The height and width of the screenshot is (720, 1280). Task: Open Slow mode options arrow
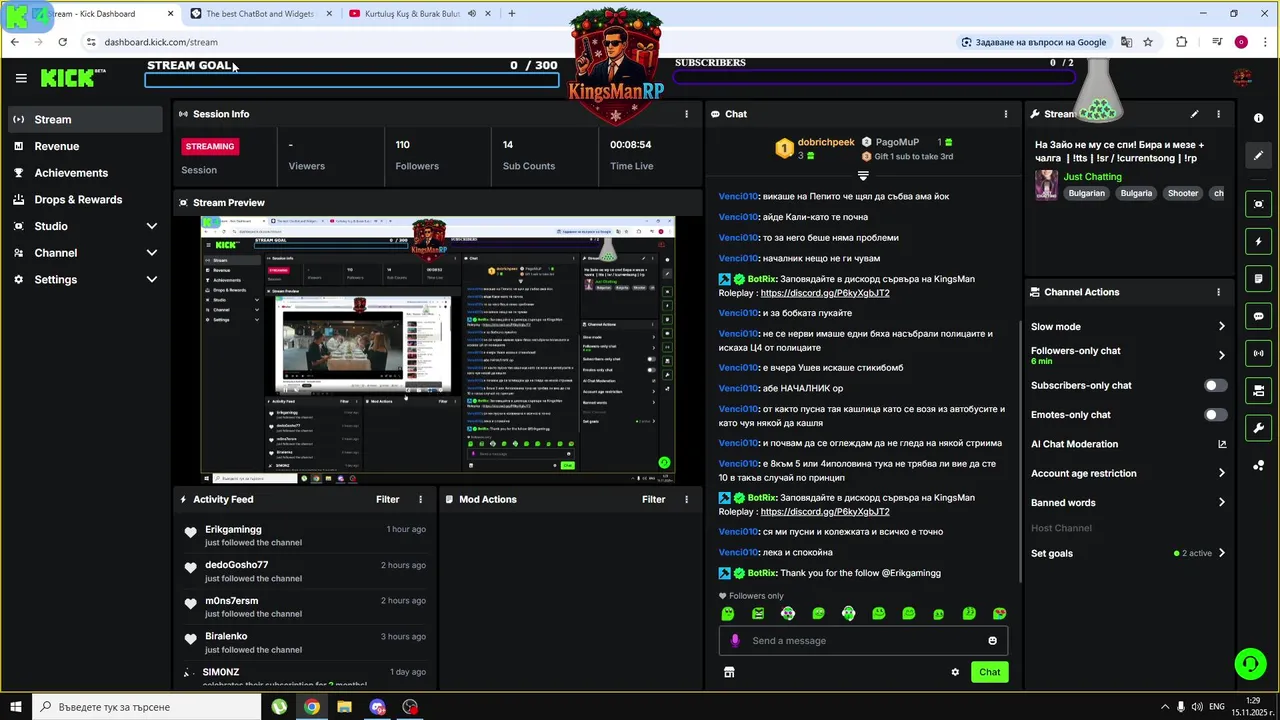pos(1221,326)
